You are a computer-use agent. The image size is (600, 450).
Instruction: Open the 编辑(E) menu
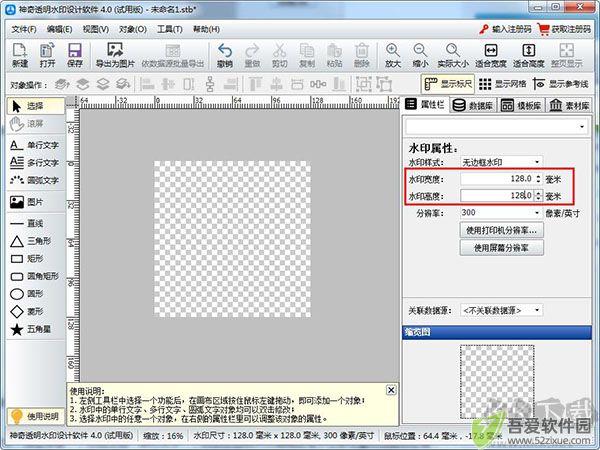click(59, 29)
